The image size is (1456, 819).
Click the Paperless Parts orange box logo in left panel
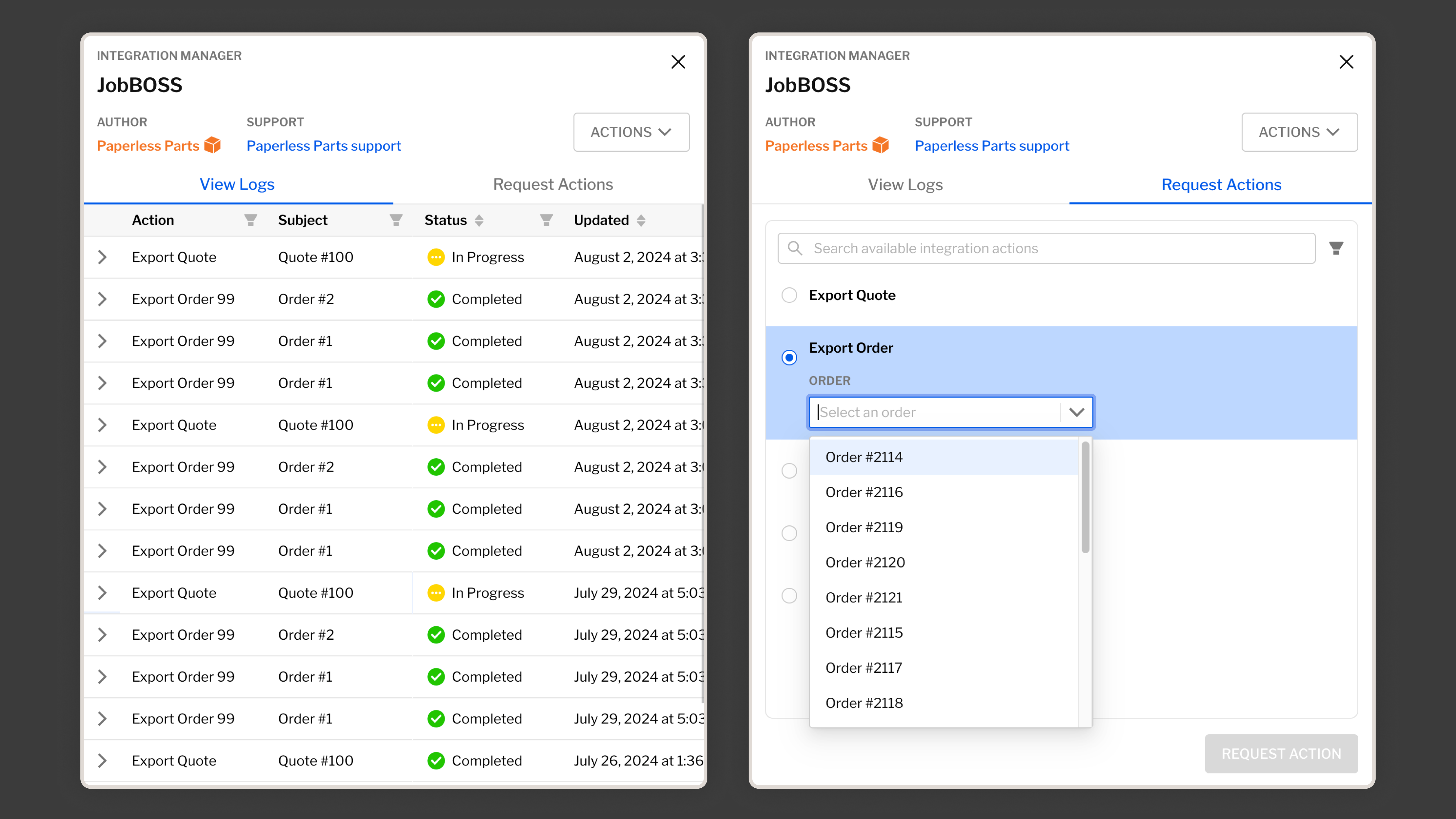click(x=213, y=145)
